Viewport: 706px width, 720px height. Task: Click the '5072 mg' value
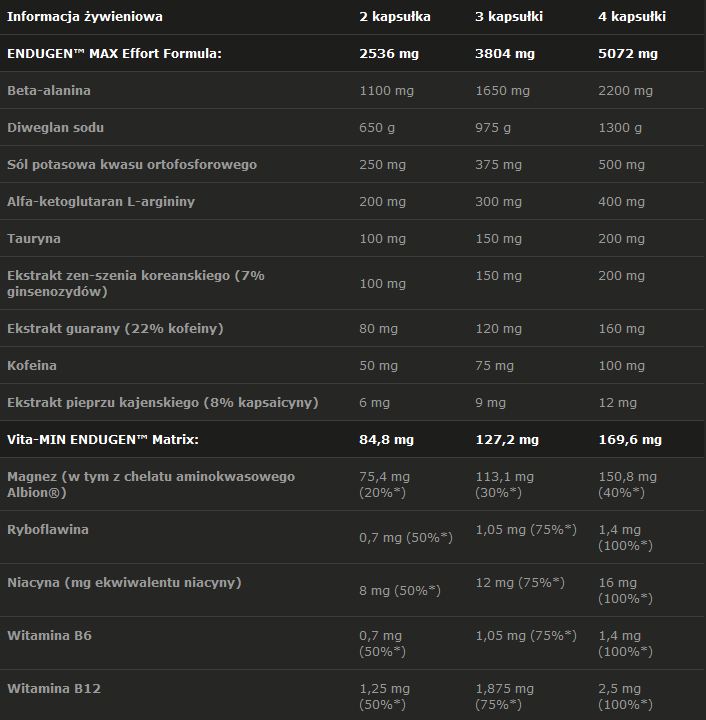point(628,54)
